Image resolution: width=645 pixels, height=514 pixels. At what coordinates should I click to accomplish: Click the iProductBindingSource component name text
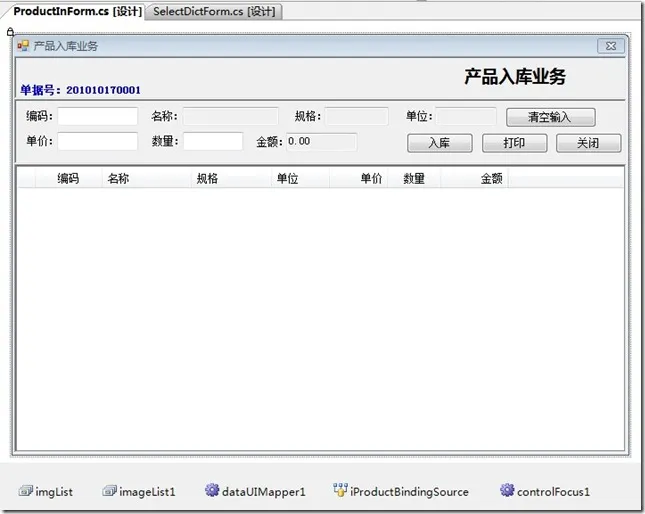409,492
